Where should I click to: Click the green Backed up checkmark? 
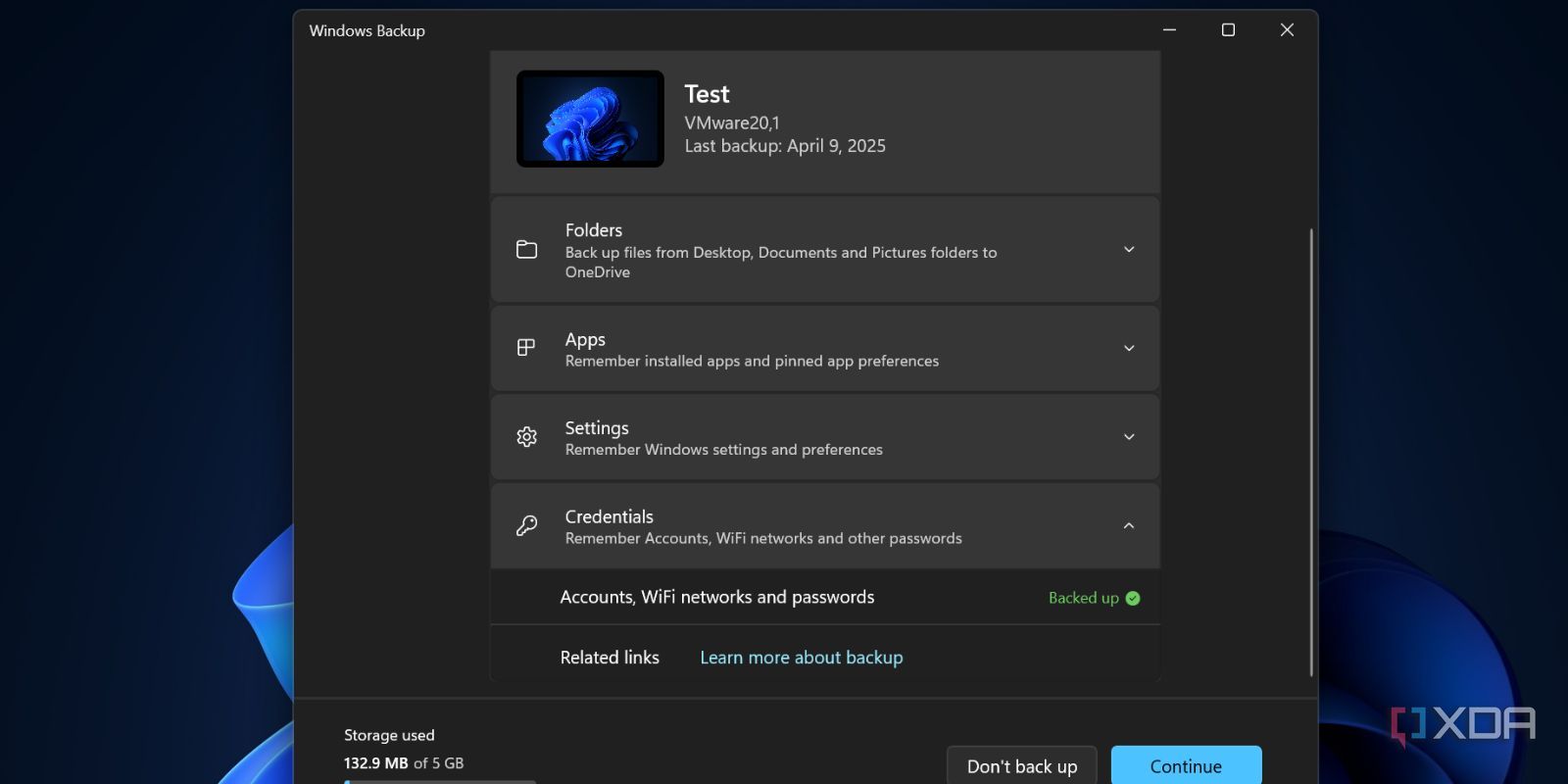click(x=1133, y=598)
